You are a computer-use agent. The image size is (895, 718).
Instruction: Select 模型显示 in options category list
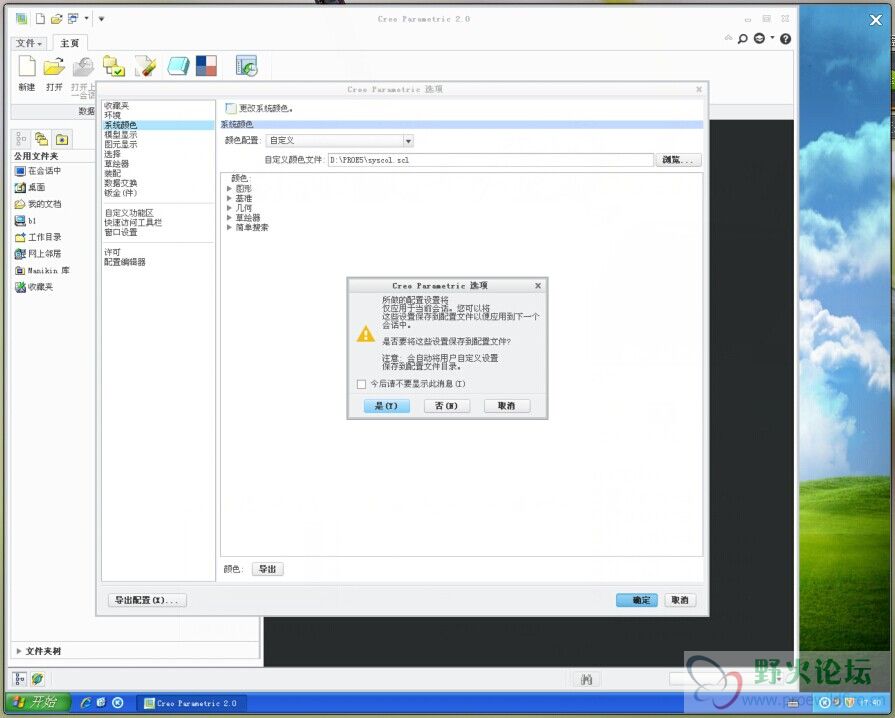coord(120,135)
